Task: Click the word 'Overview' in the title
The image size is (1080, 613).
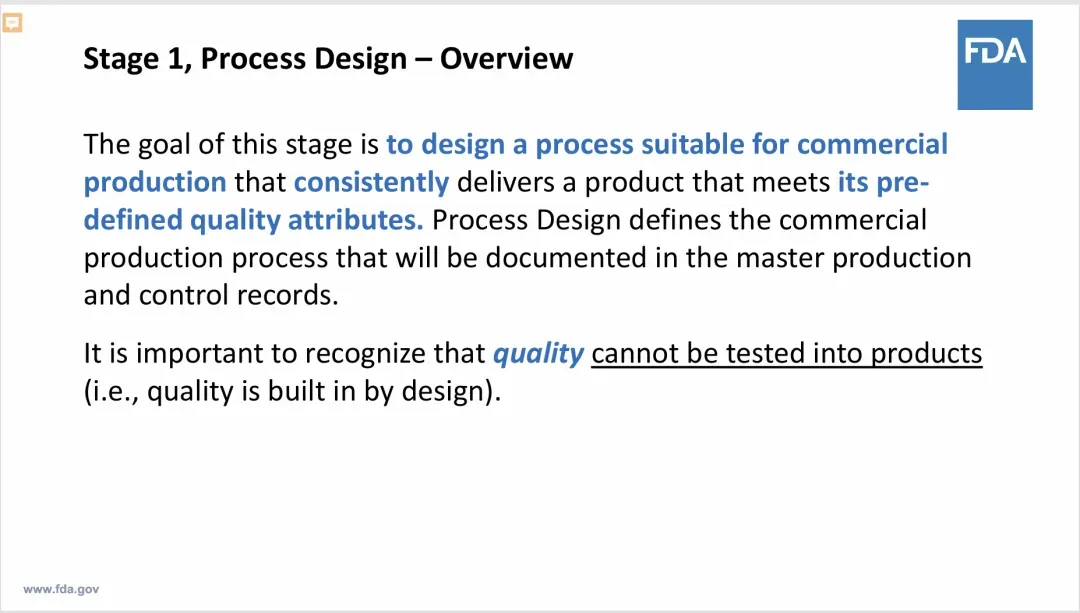Action: (506, 59)
